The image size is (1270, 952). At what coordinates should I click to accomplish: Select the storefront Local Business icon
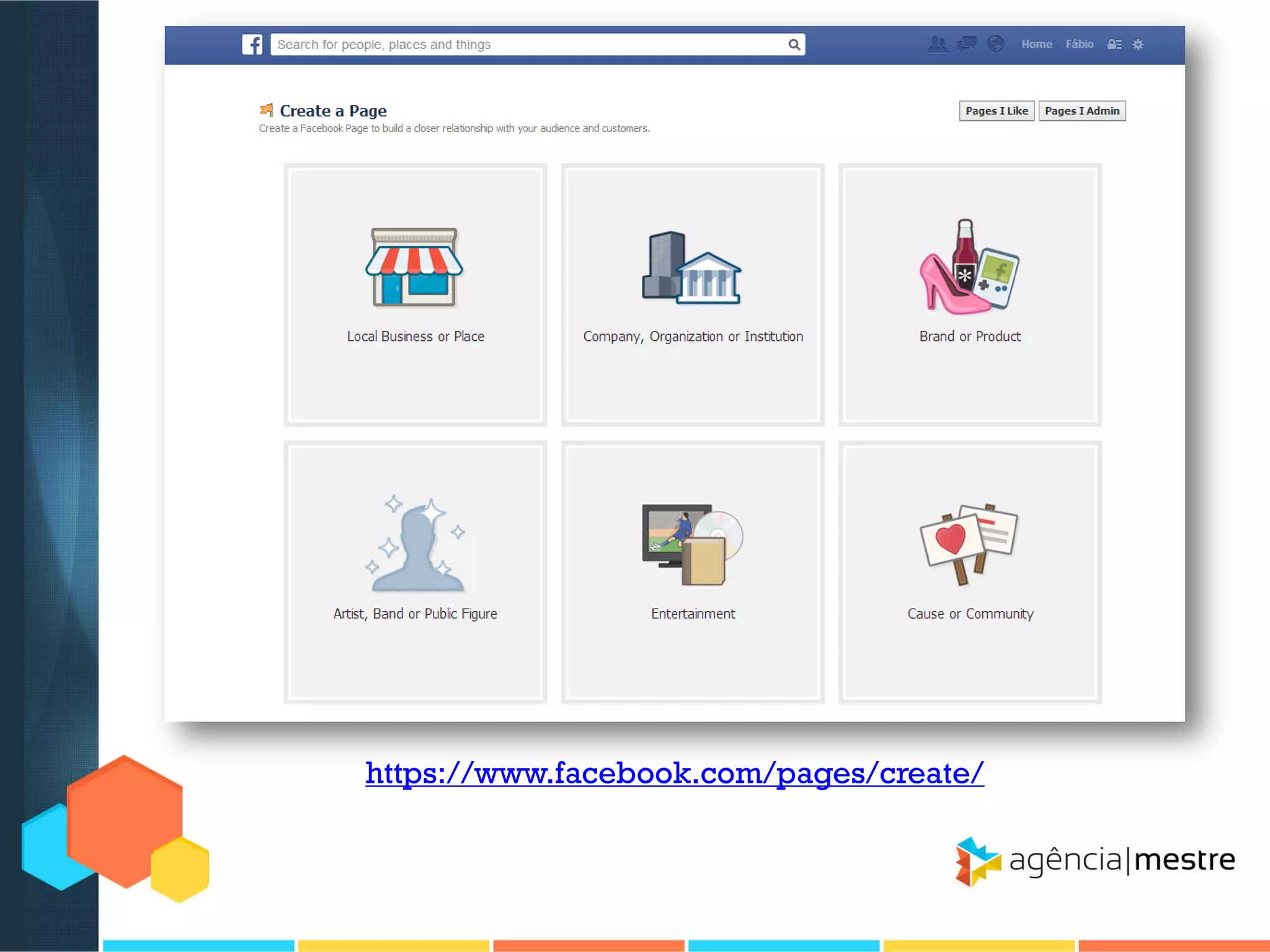click(414, 267)
